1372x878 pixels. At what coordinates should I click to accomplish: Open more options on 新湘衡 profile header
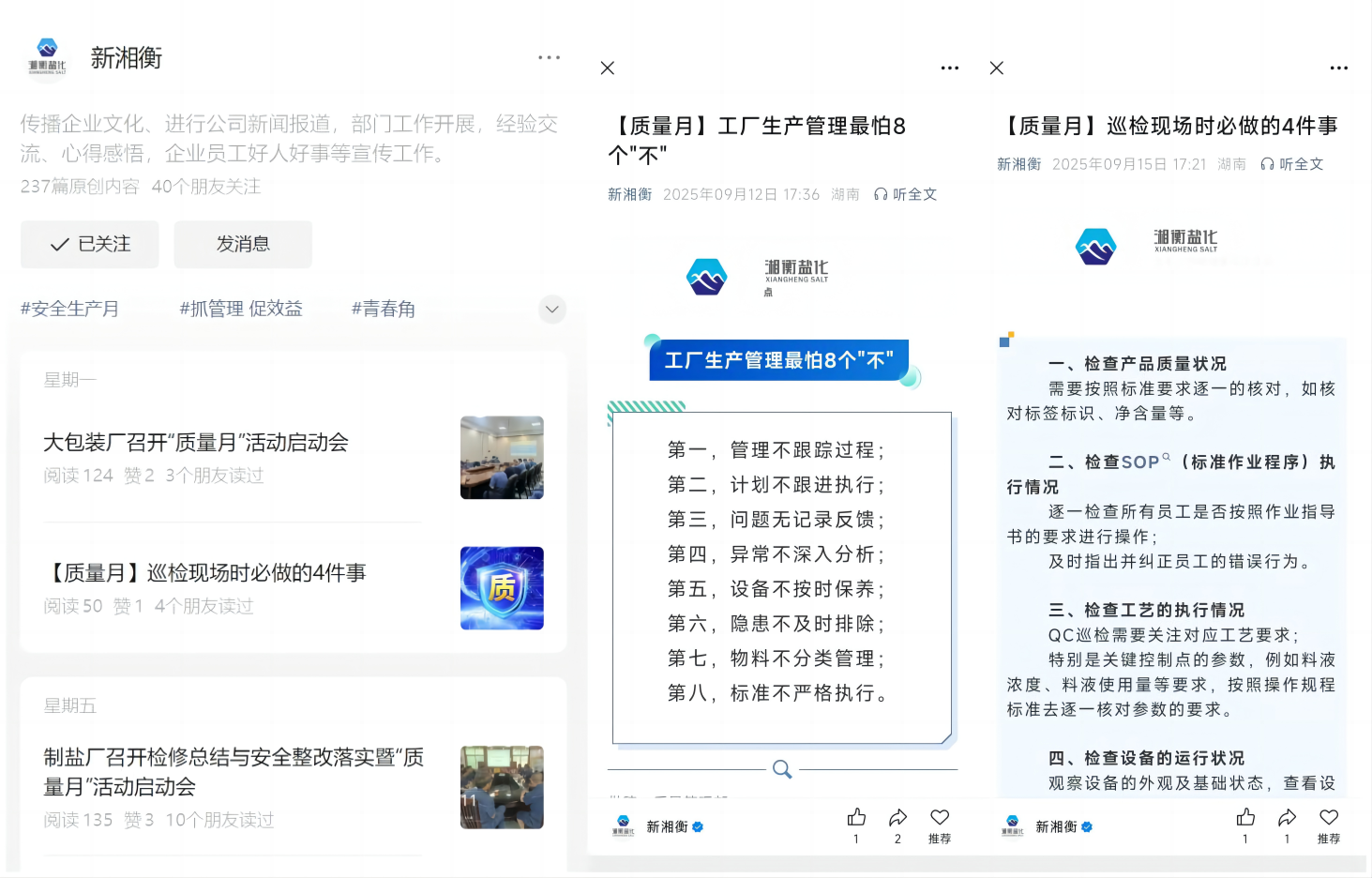(x=549, y=58)
